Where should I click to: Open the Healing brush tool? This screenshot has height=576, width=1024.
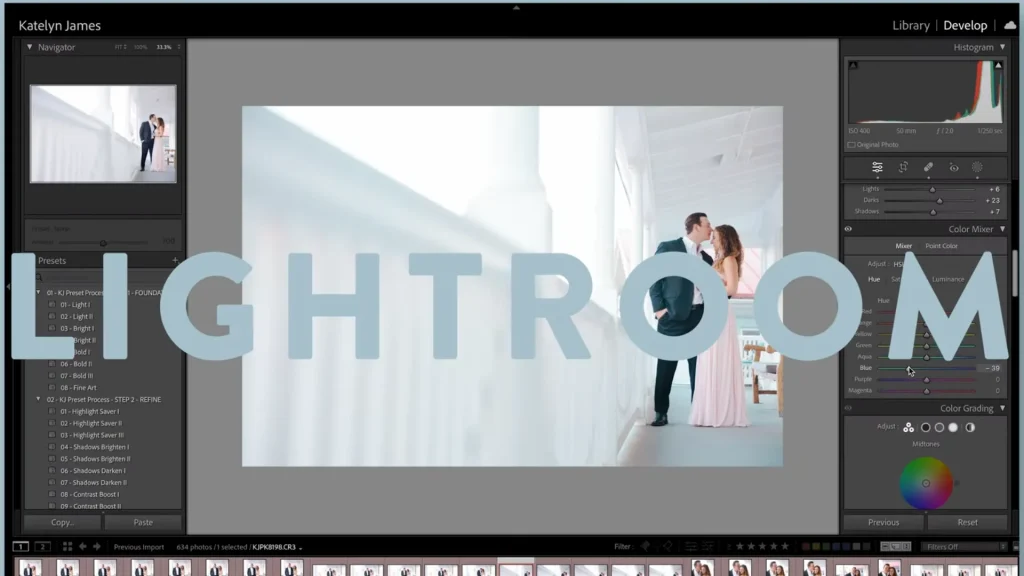pyautogui.click(x=927, y=167)
